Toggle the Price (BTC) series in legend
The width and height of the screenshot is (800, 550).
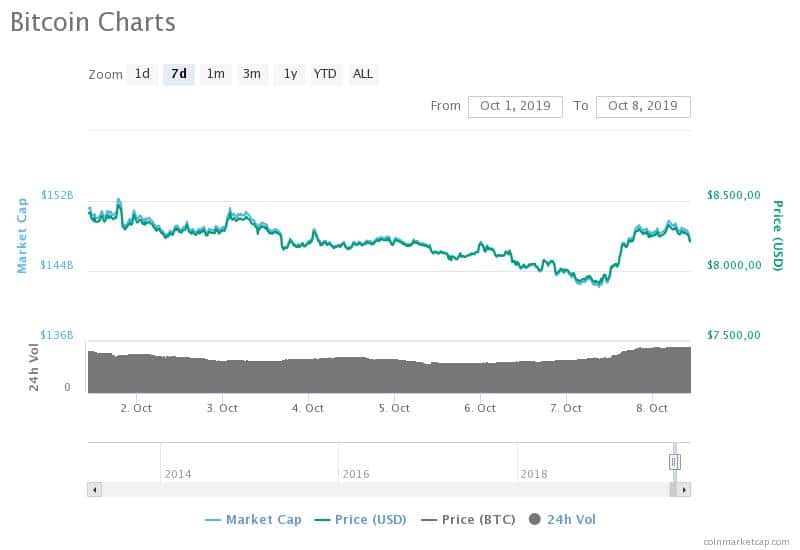click(468, 520)
